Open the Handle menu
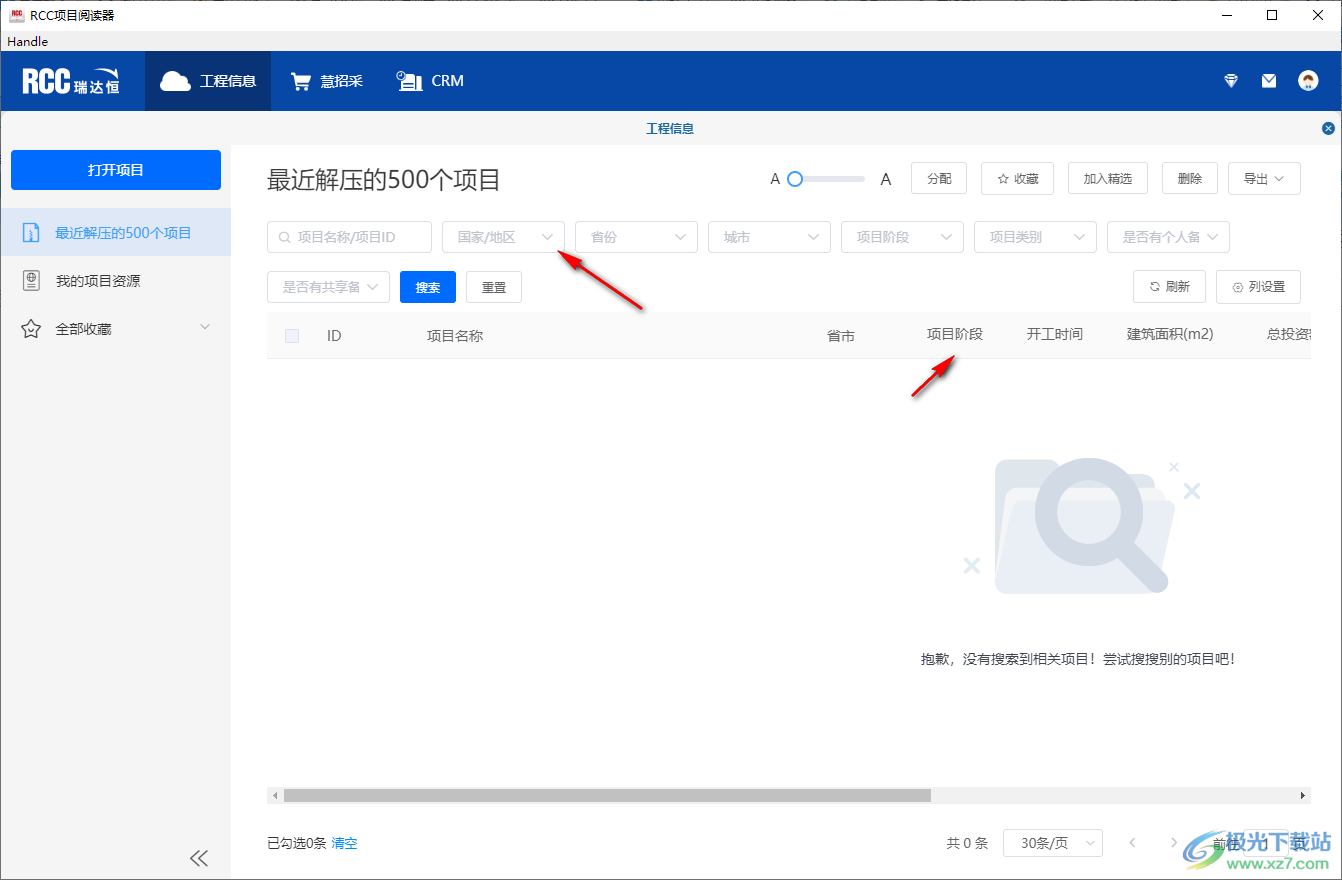This screenshot has width=1342, height=880. point(26,41)
